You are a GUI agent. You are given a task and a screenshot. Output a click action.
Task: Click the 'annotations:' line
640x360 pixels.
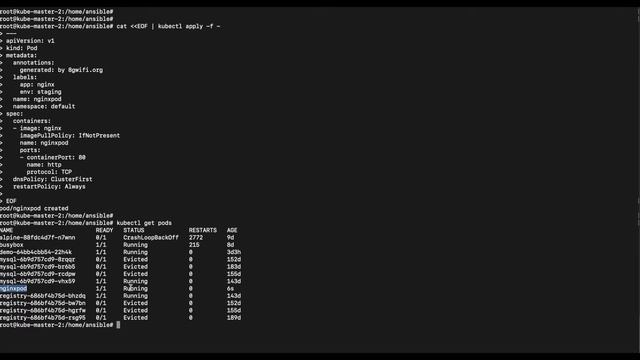coord(33,63)
